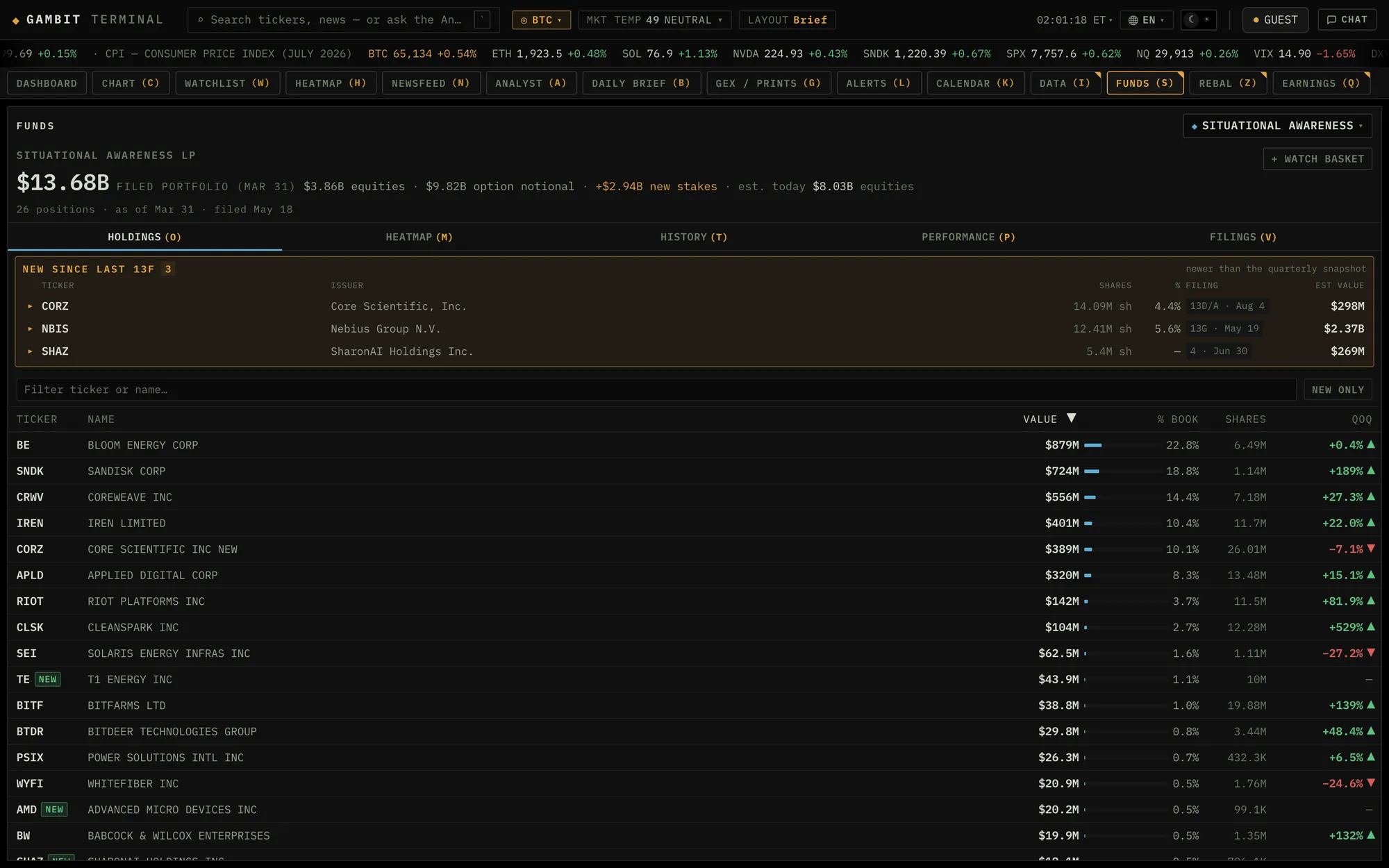Open the CALENDAR (K) tab
Screen dimensions: 1389x868
click(975, 83)
